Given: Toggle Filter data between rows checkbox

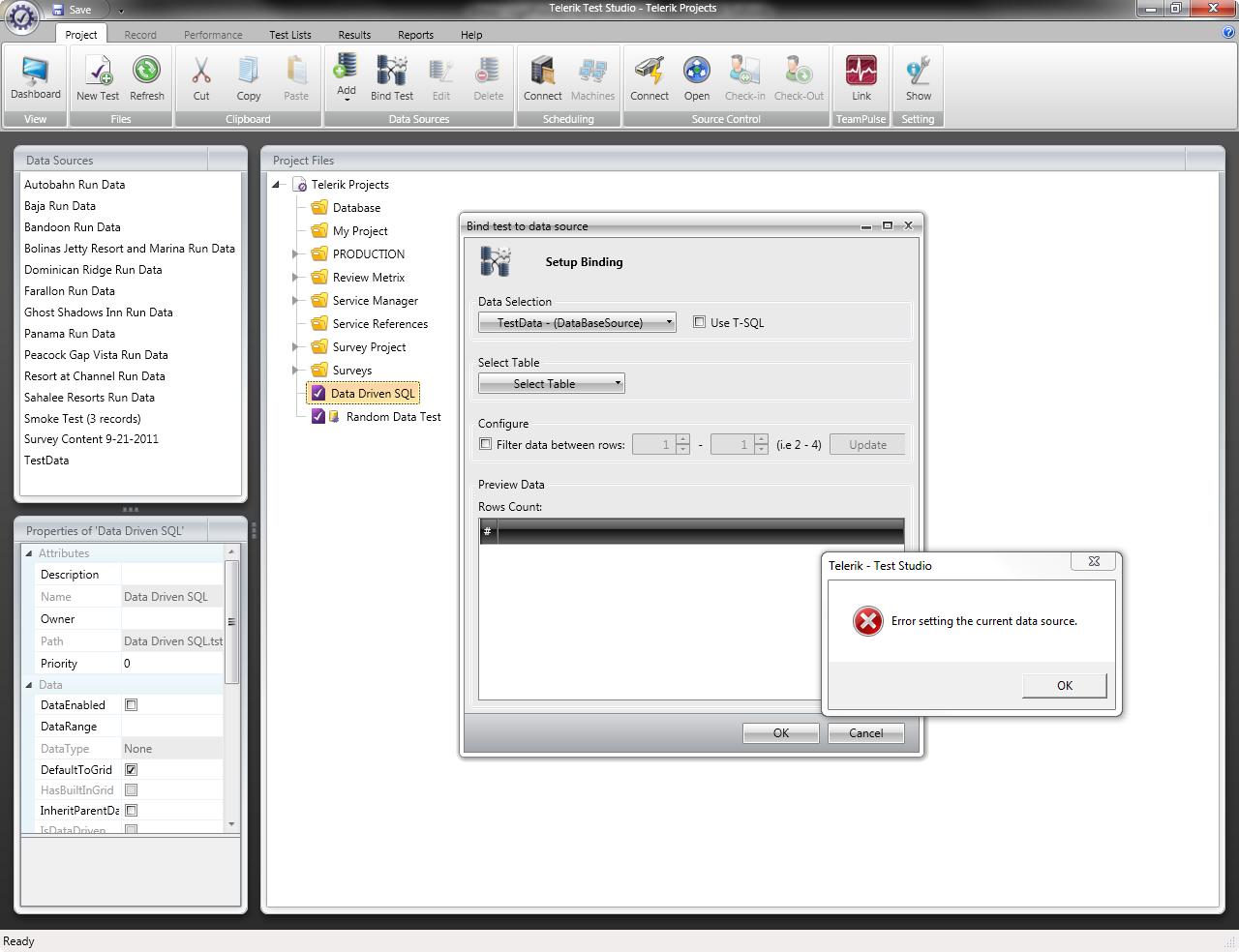Looking at the screenshot, I should click(486, 444).
